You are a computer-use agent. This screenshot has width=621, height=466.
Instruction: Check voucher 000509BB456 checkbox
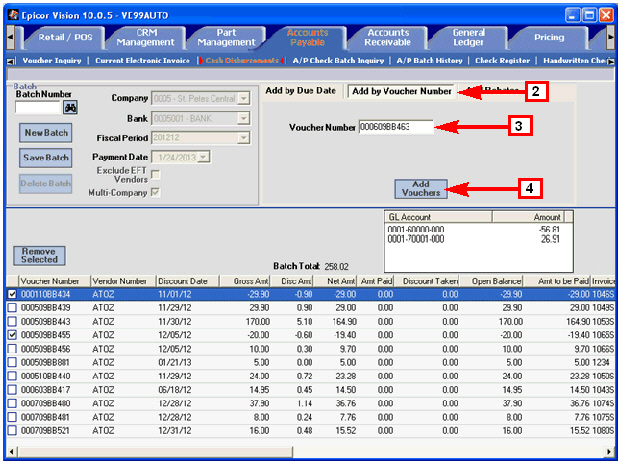click(x=12, y=349)
